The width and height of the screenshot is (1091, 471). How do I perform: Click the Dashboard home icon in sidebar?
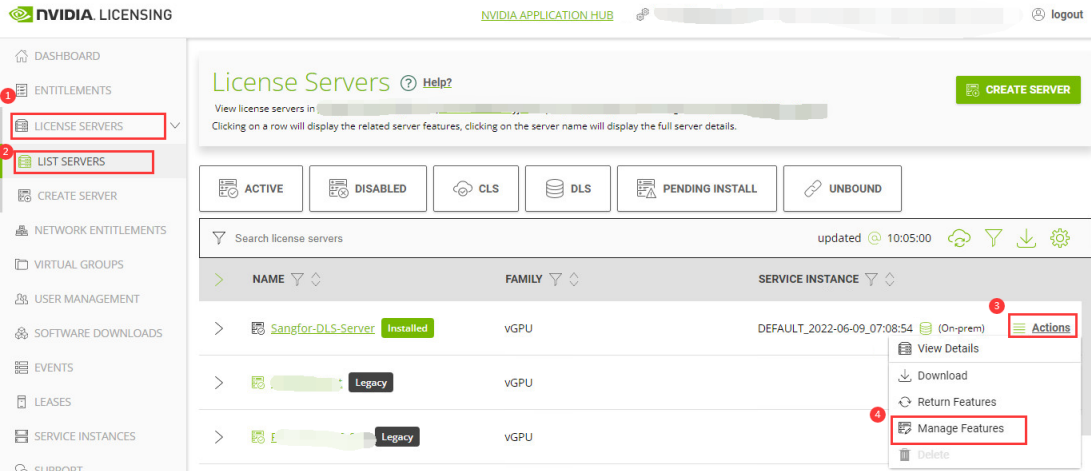[21, 56]
